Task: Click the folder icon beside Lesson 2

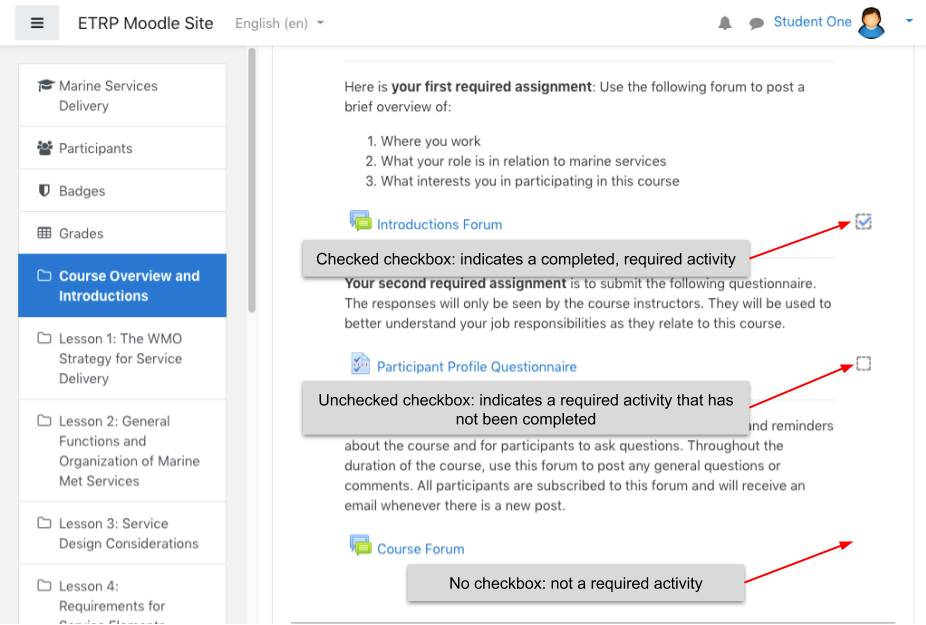Action: coord(44,421)
